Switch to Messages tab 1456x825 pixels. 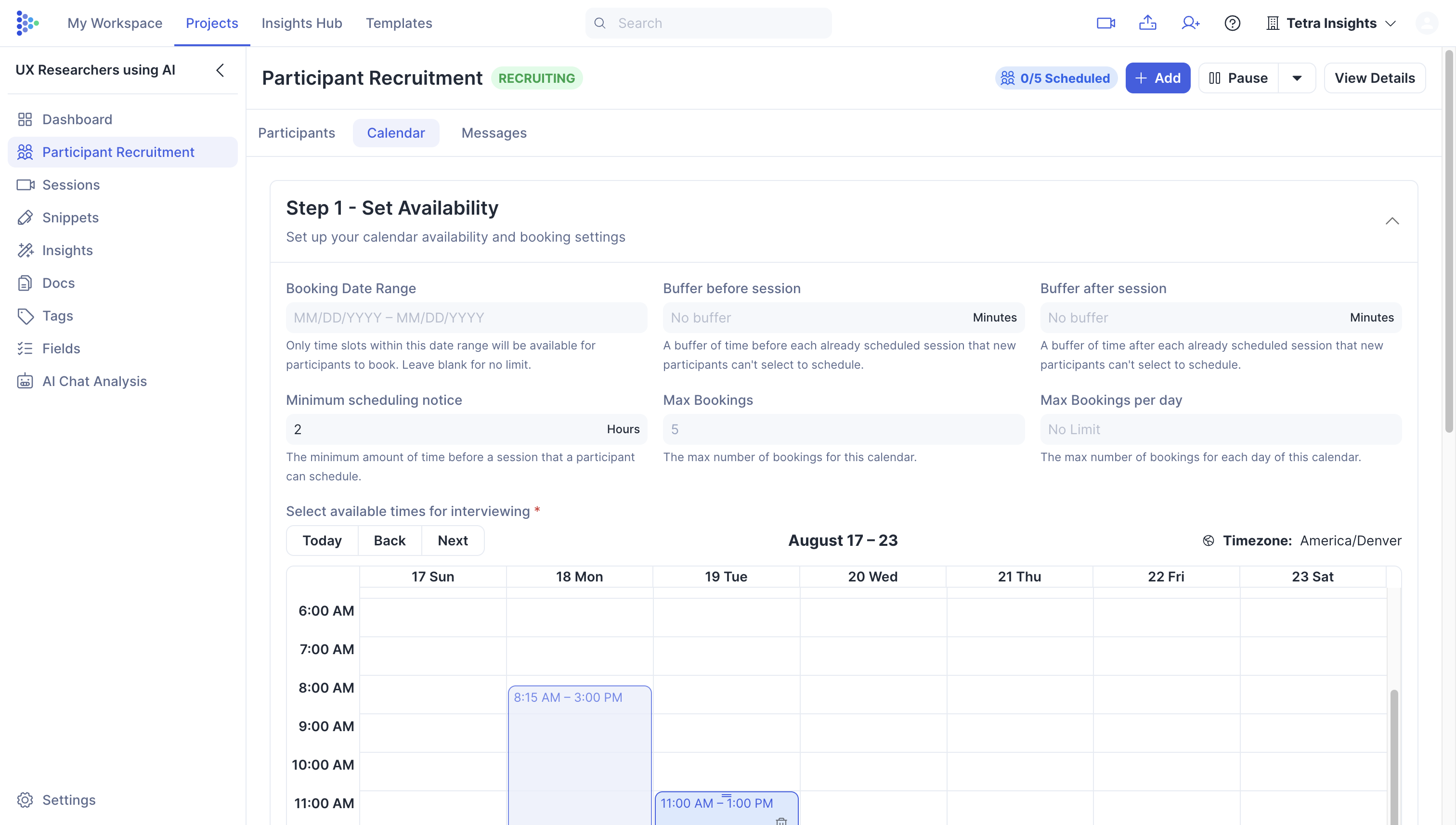pos(494,133)
